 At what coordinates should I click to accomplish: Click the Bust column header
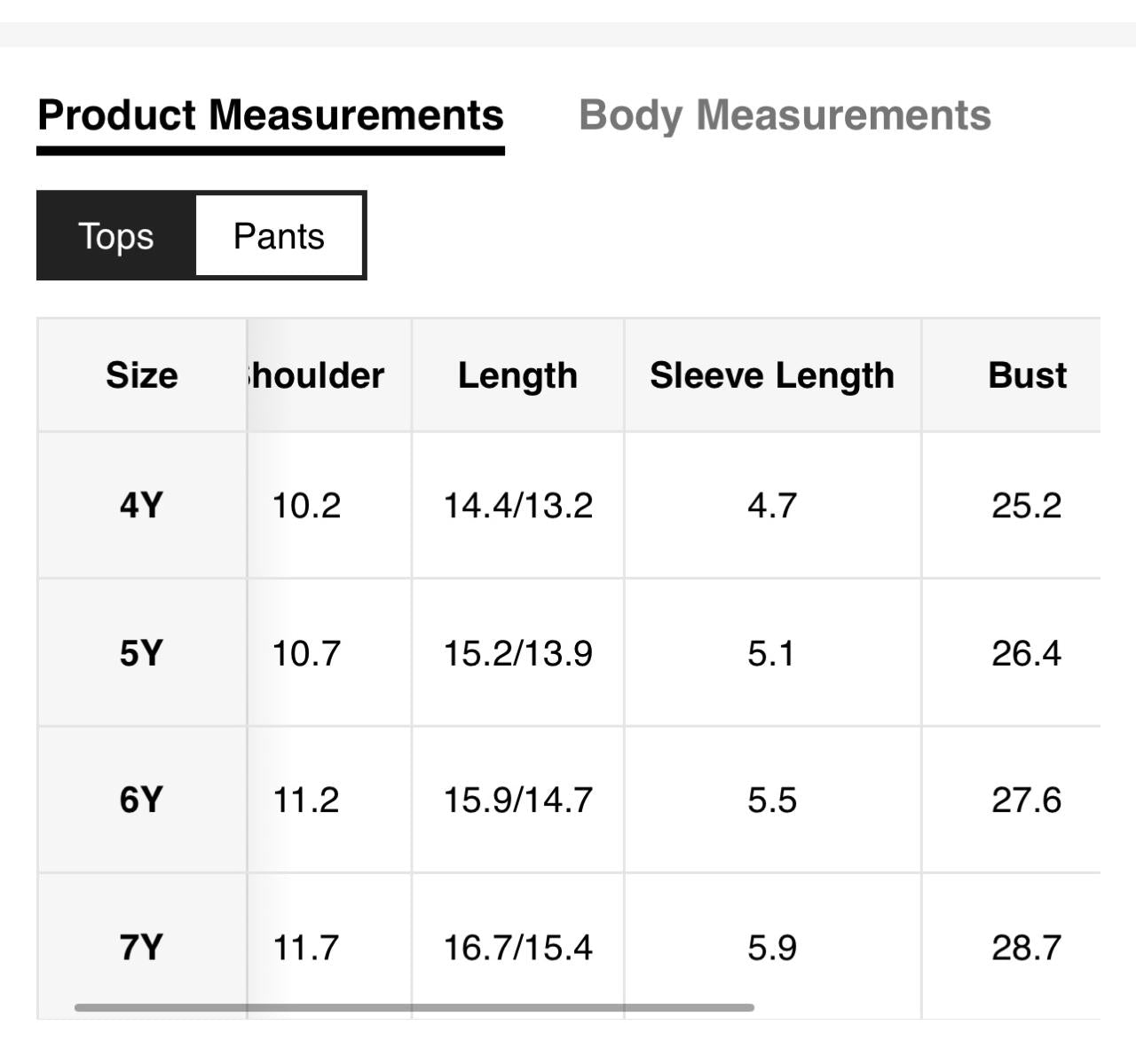1027,375
